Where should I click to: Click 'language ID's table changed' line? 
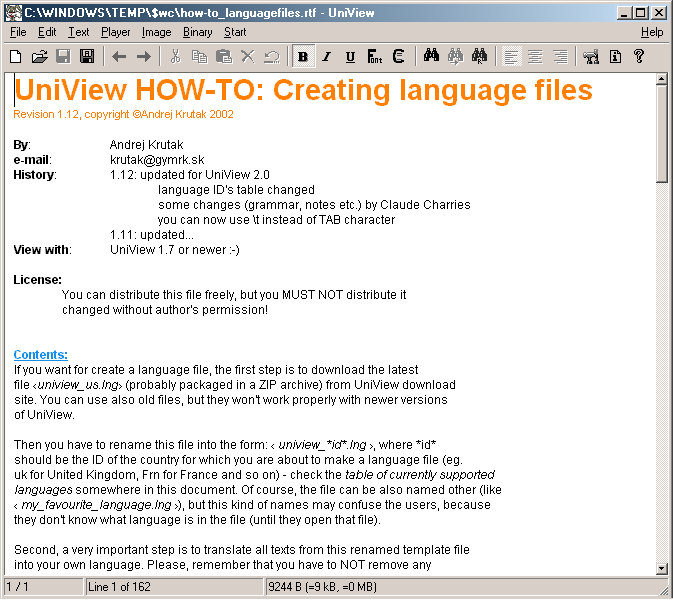[x=236, y=190]
